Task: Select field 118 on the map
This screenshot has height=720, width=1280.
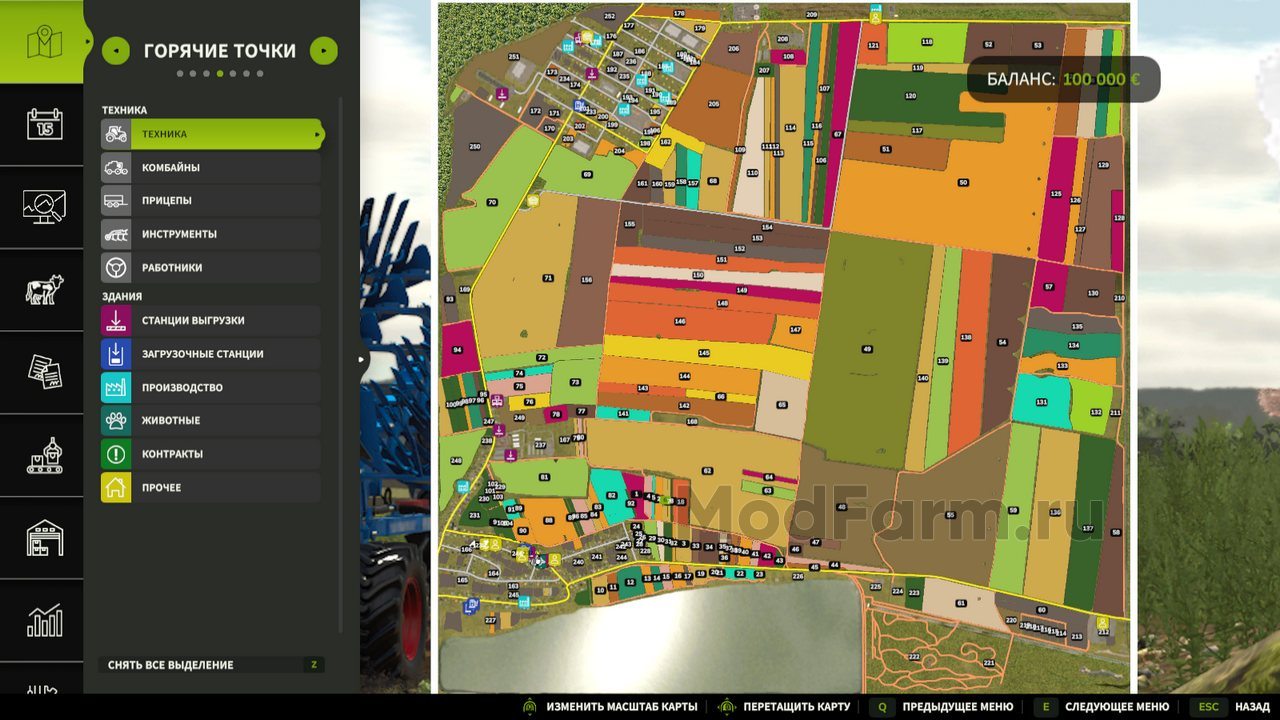Action: pyautogui.click(x=927, y=42)
